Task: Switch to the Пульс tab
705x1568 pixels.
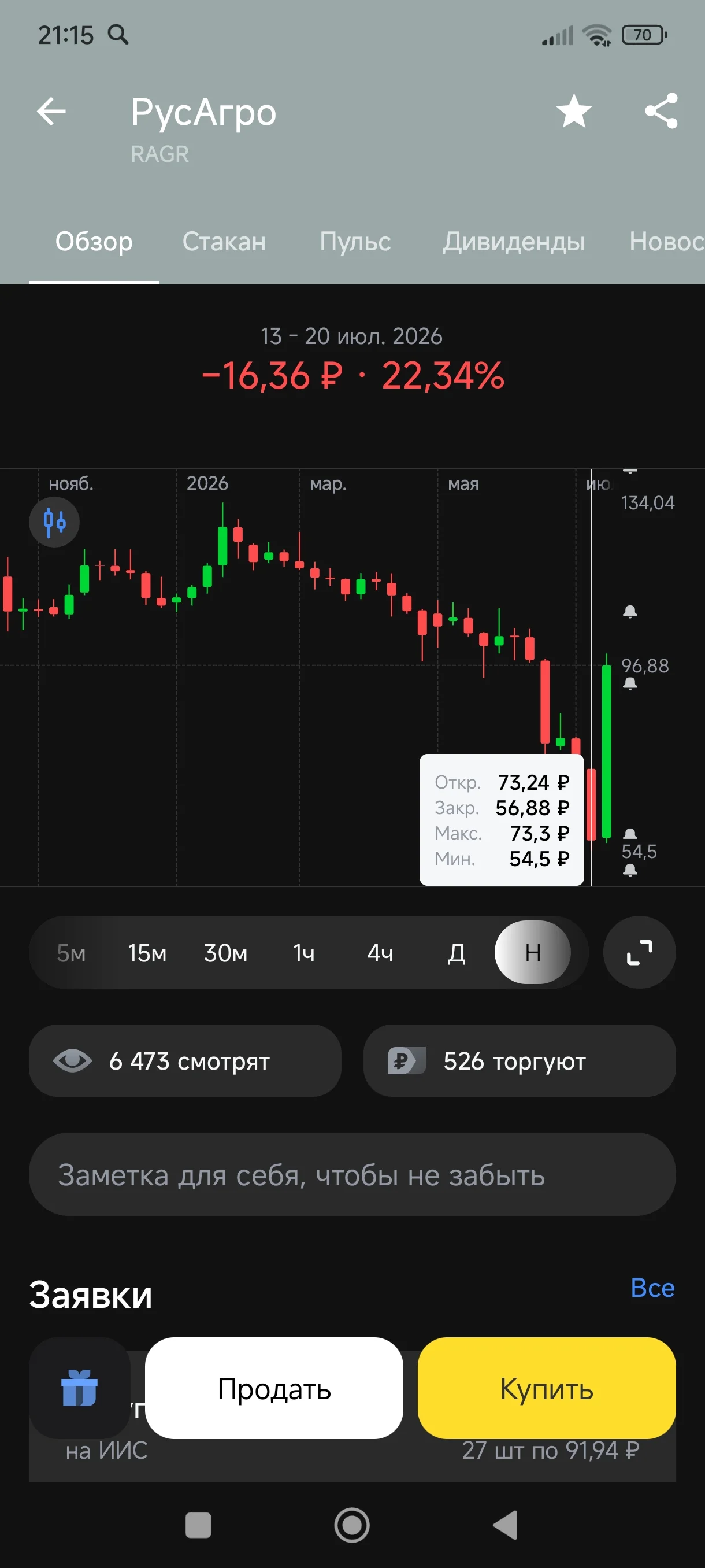Action: point(355,242)
